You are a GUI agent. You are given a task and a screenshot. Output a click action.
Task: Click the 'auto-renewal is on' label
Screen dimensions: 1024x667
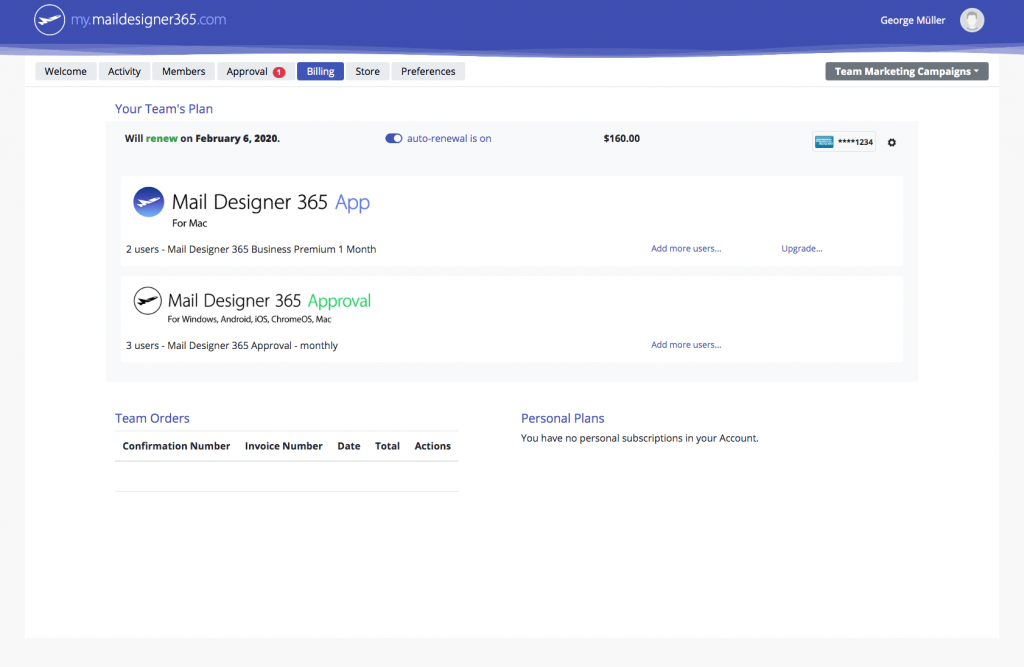449,138
